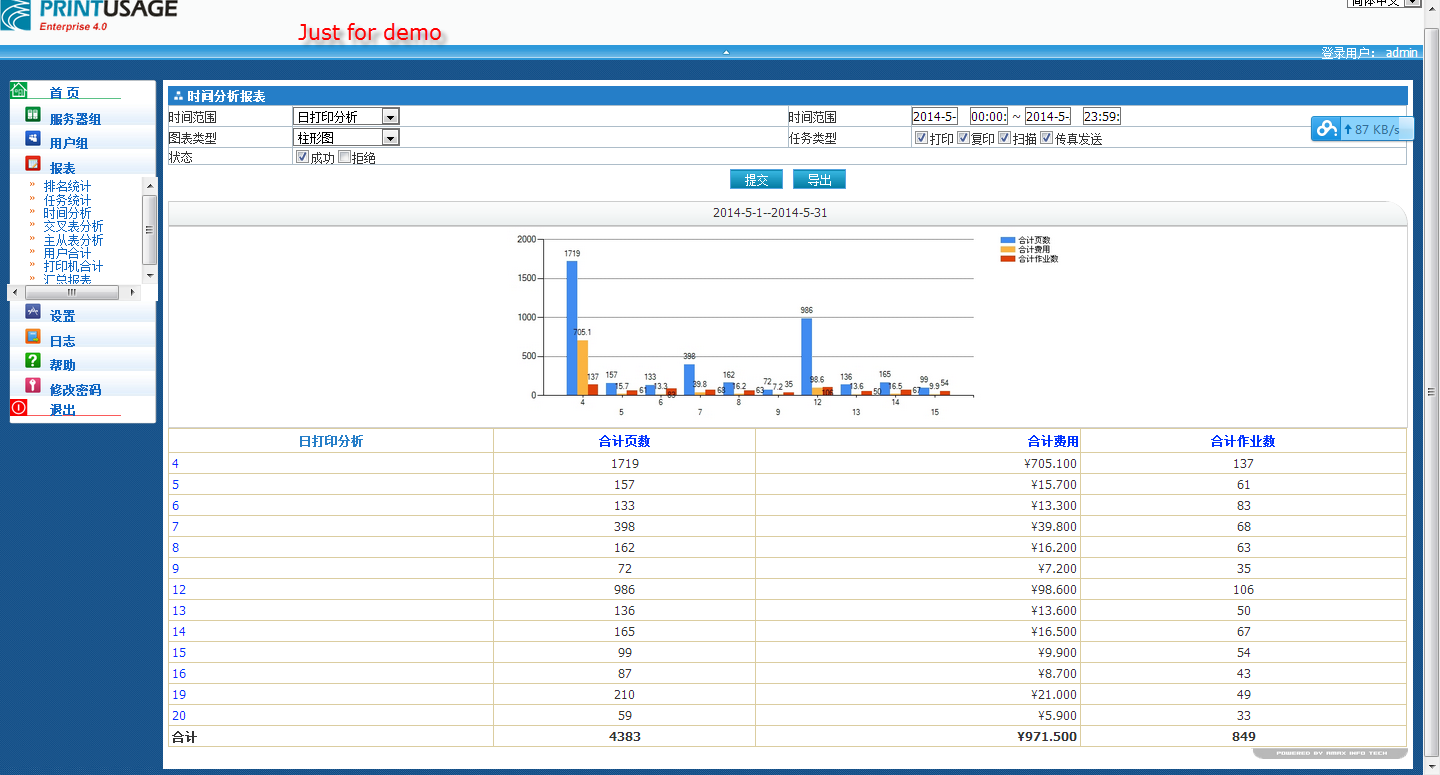The width and height of the screenshot is (1440, 775).
Task: Uncheck the 复印 task type checkbox
Action: 964,138
